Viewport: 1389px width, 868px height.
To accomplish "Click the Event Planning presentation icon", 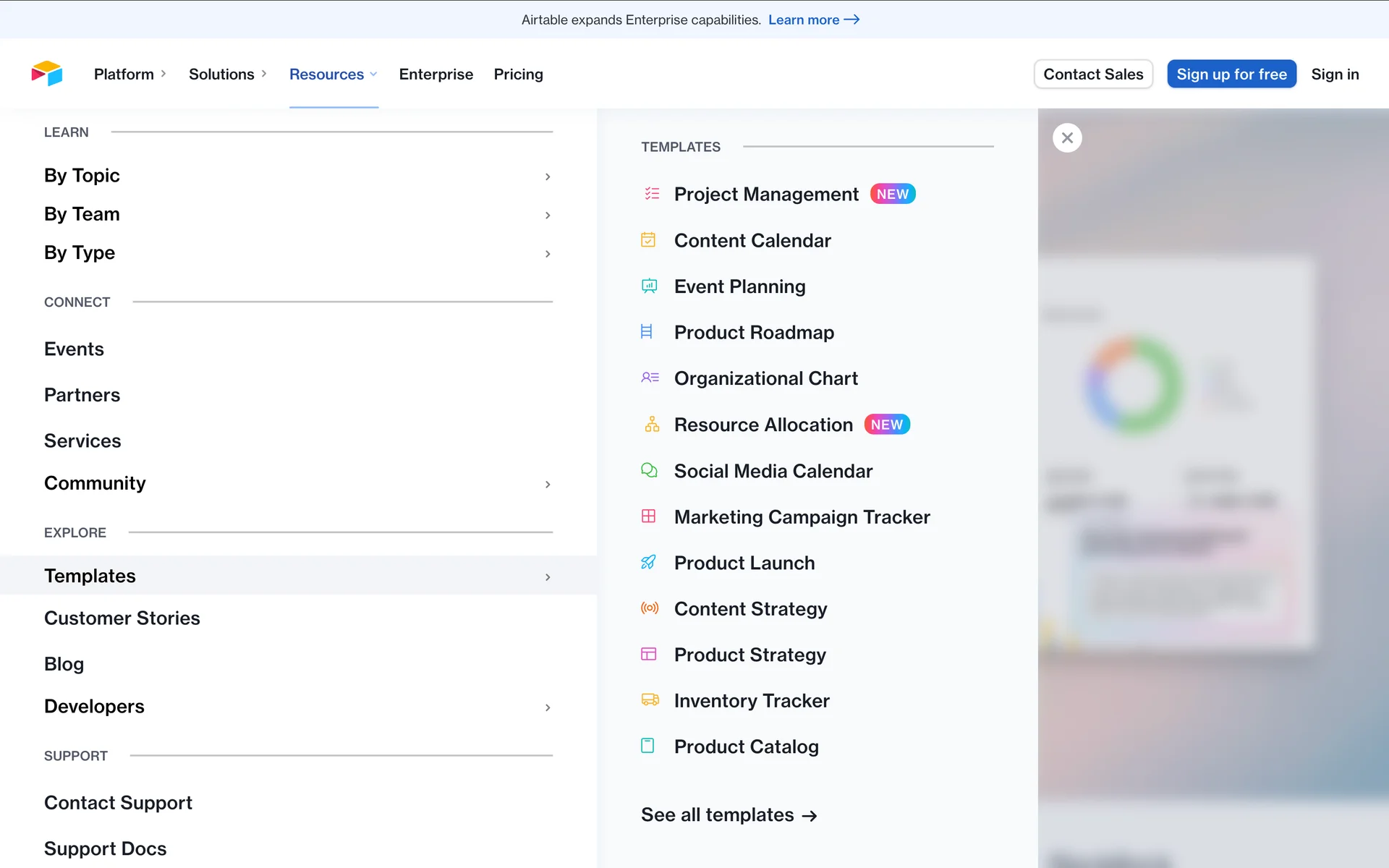I will [x=649, y=286].
